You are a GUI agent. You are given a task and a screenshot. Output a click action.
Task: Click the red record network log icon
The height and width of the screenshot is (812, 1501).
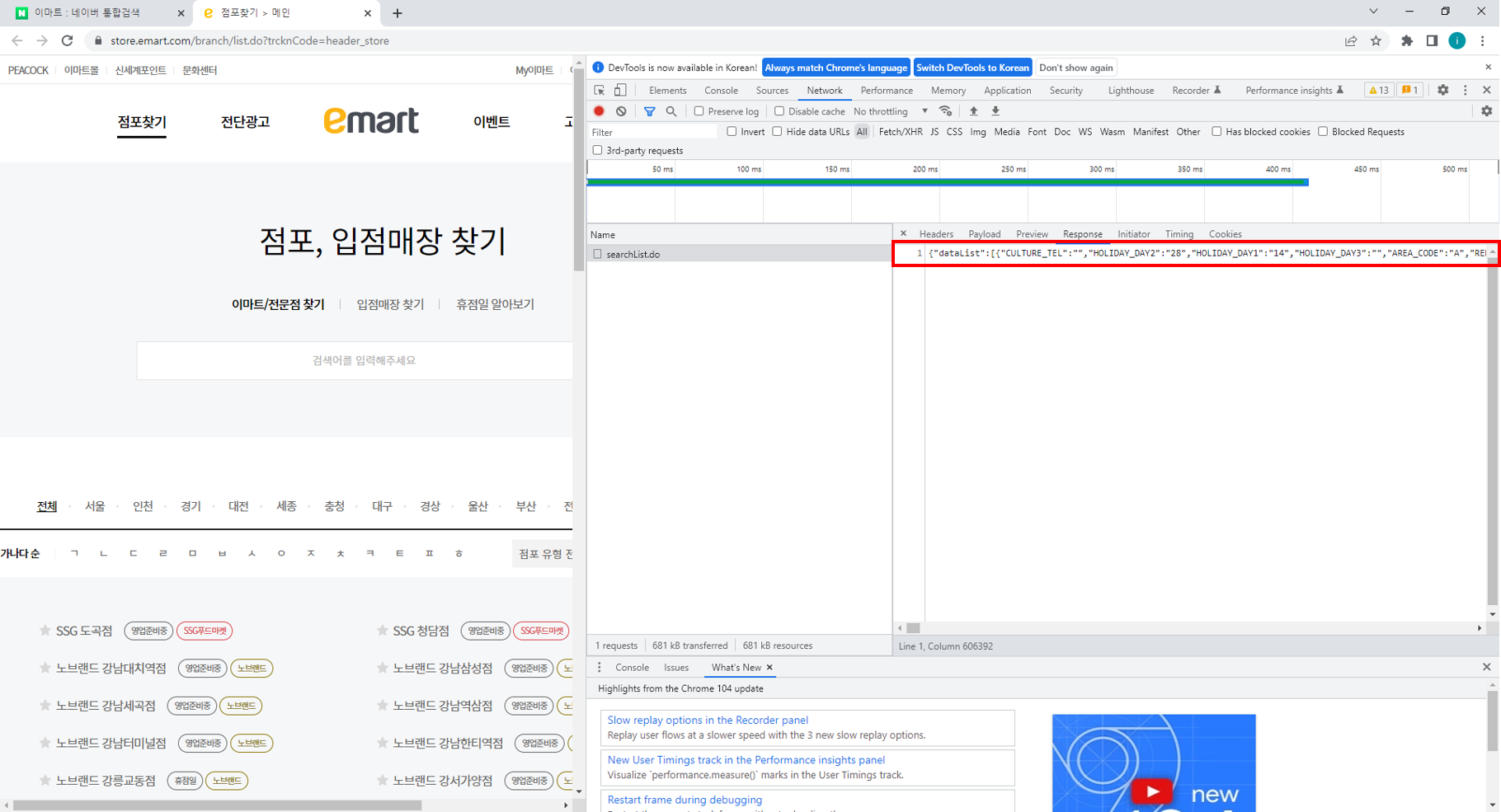click(x=599, y=111)
